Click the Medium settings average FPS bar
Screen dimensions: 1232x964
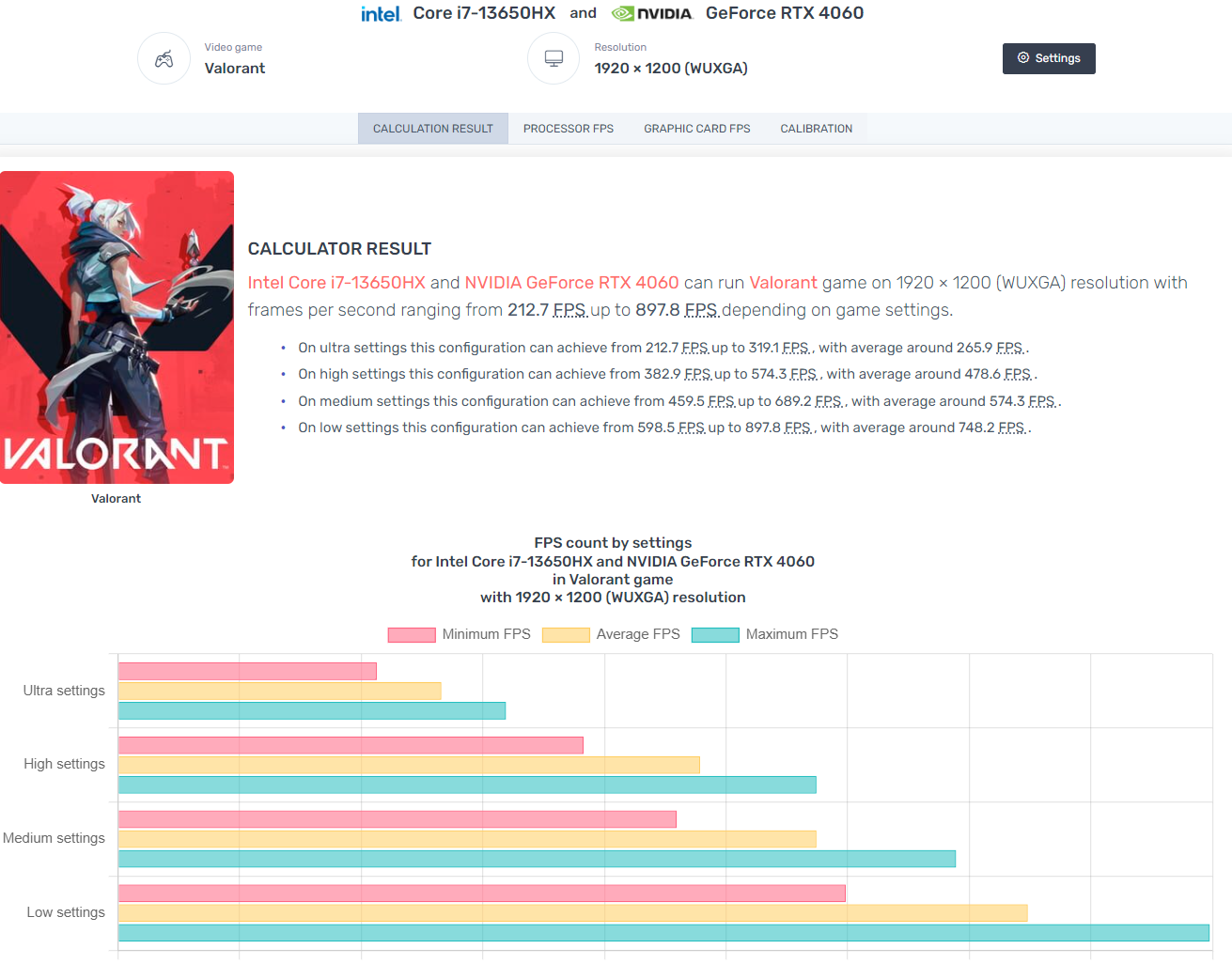click(x=467, y=839)
